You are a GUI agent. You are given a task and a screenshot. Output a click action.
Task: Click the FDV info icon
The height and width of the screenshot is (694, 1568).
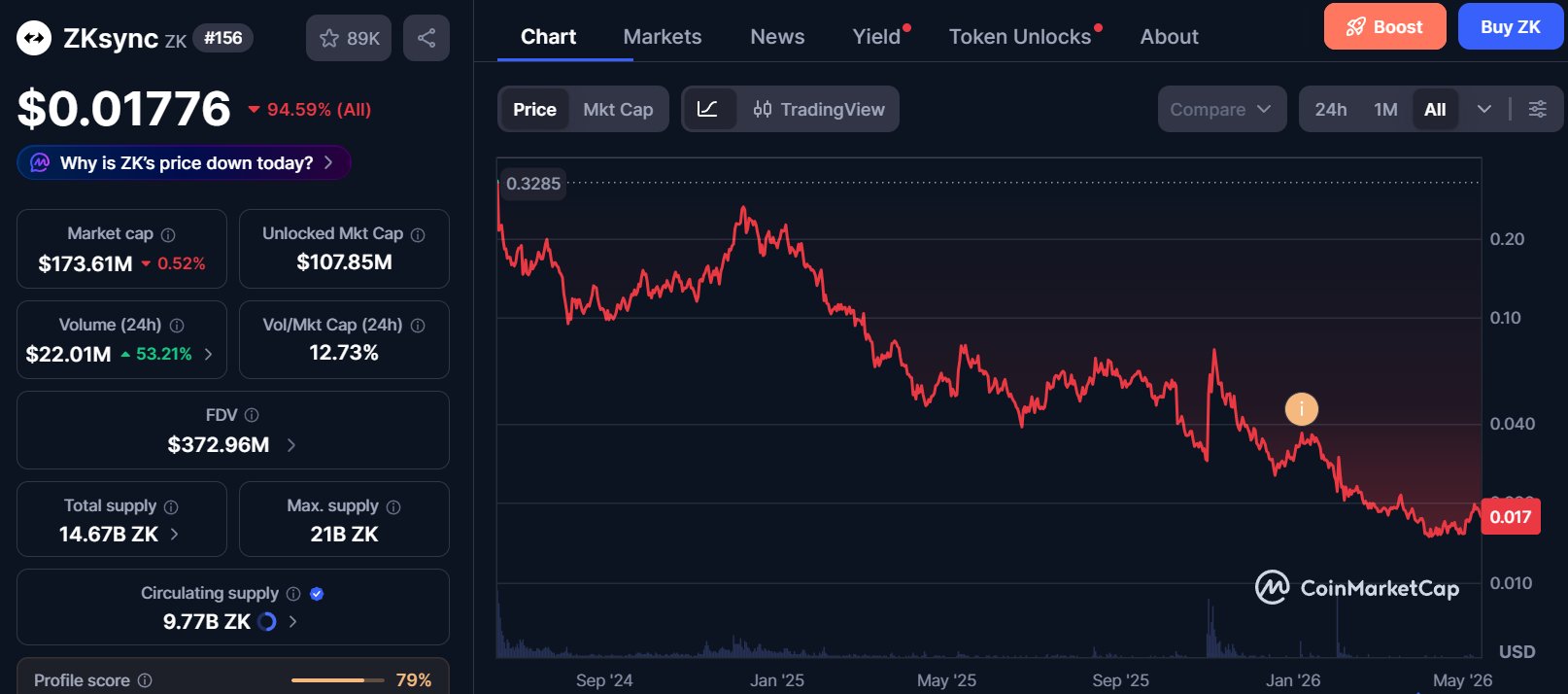pyautogui.click(x=252, y=415)
